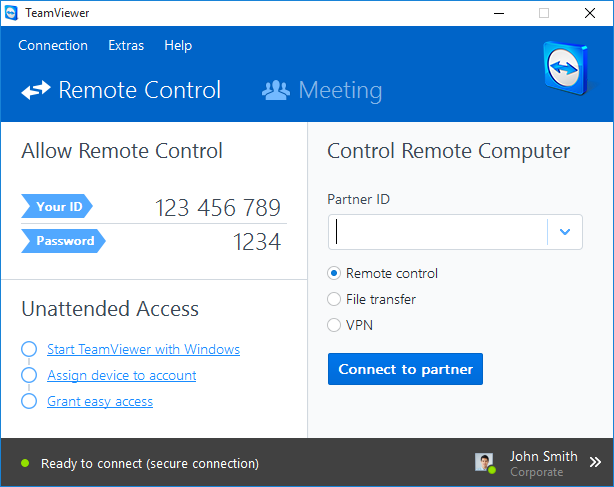This screenshot has height=487, width=614.
Task: Open the Extras menu
Action: [x=126, y=45]
